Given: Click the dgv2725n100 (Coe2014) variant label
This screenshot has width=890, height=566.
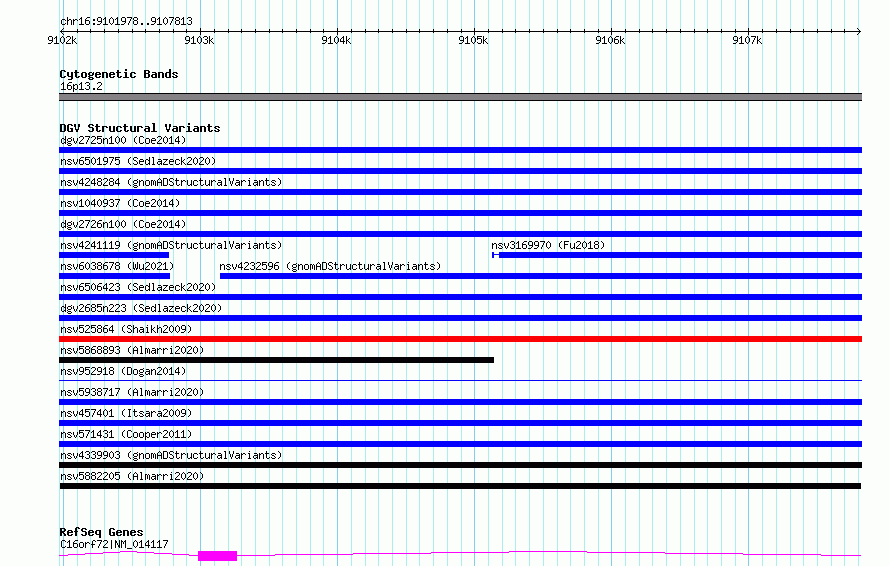Looking at the screenshot, I should [x=123, y=140].
